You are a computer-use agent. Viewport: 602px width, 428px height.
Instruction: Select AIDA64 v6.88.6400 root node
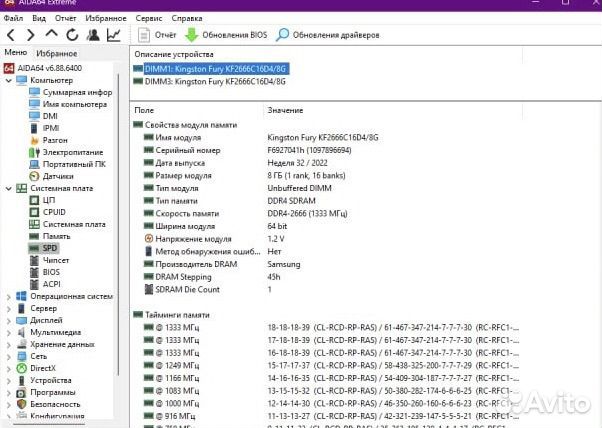pos(43,68)
